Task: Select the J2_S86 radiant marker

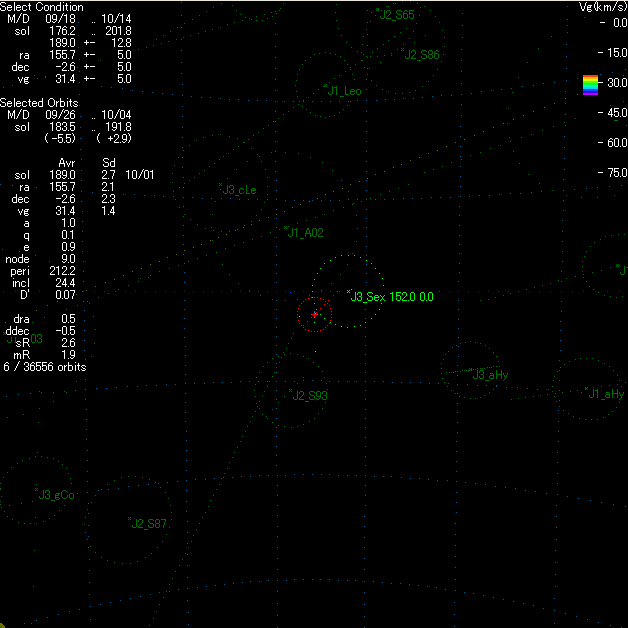Action: [x=402, y=50]
